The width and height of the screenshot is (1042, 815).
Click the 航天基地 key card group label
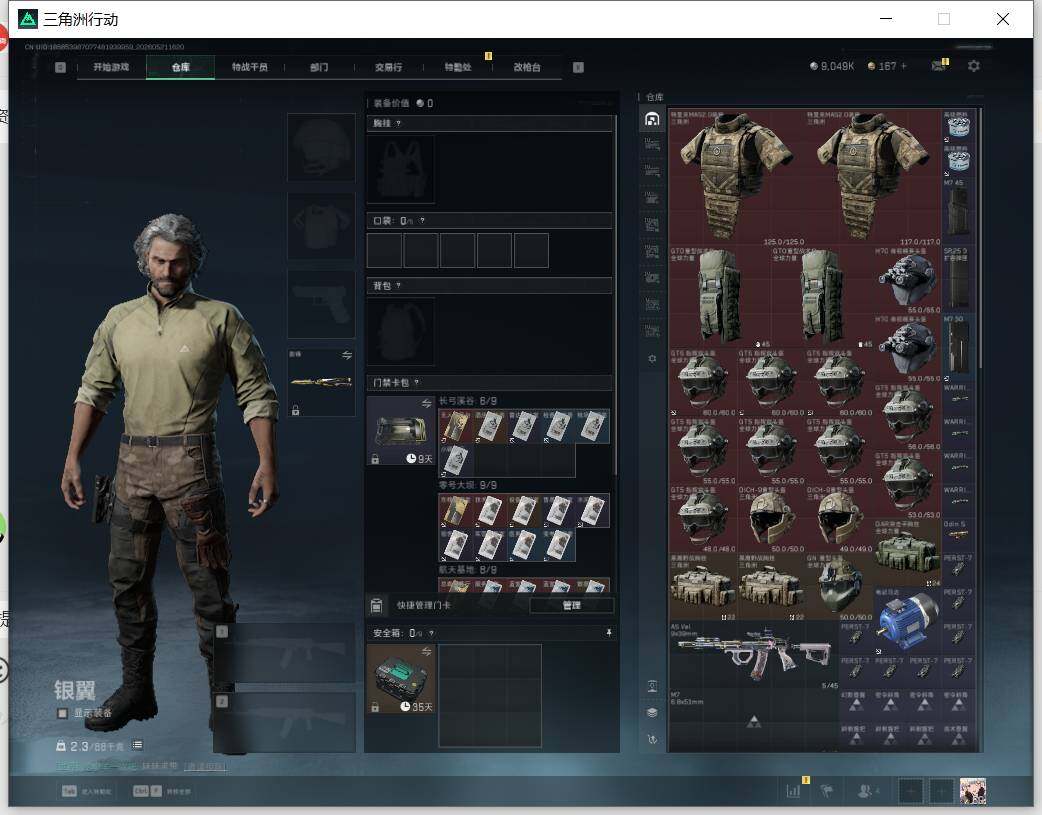468,570
